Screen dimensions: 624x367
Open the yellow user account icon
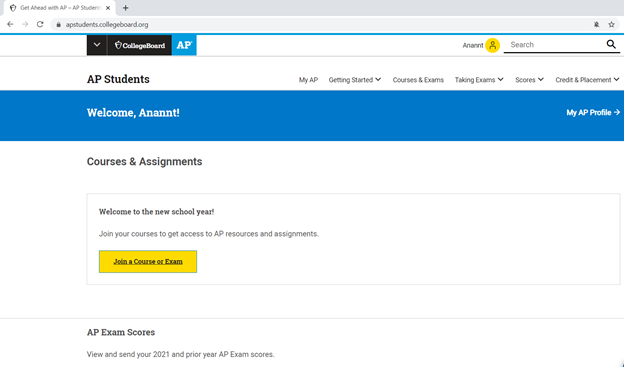(493, 45)
